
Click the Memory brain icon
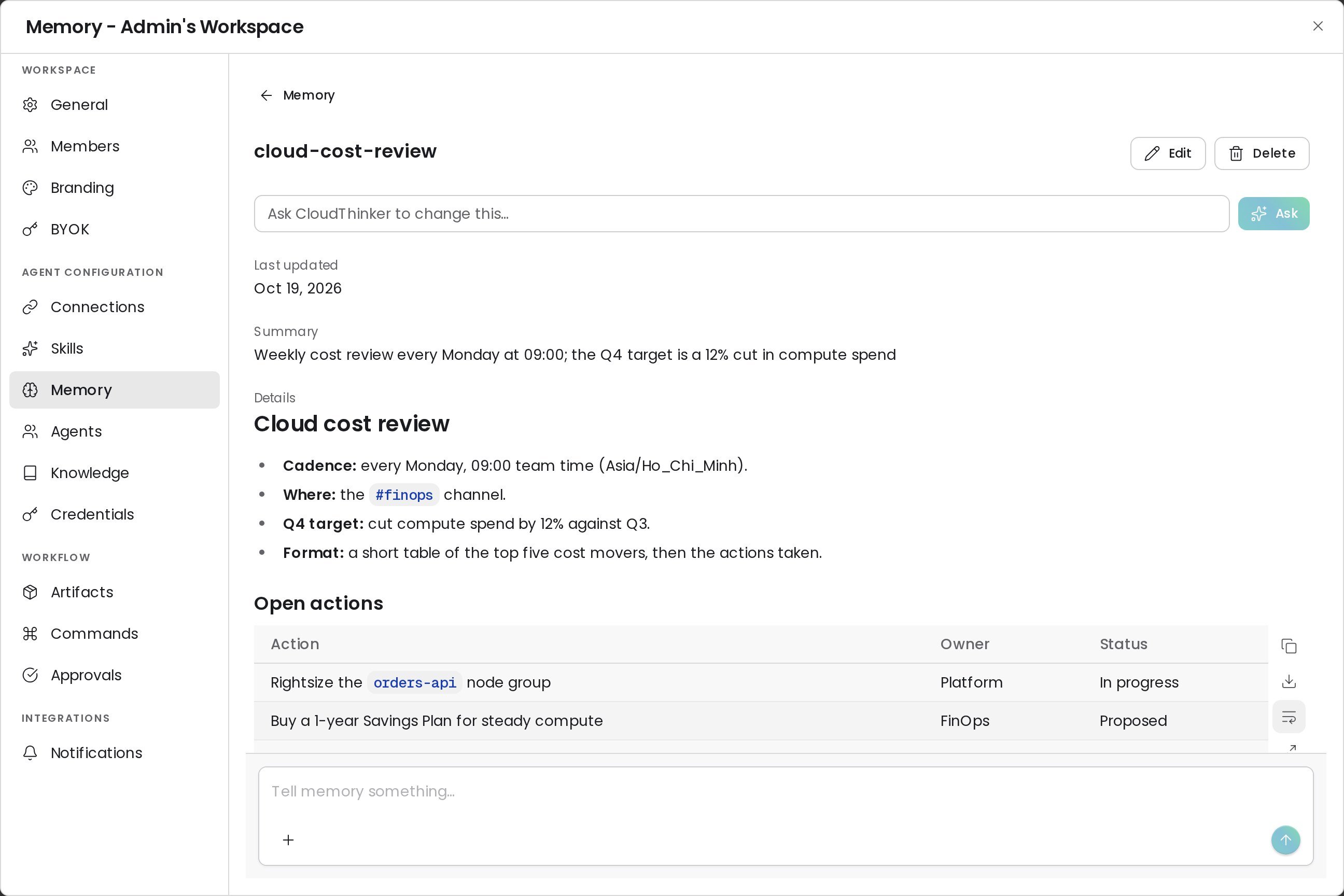pyautogui.click(x=30, y=390)
